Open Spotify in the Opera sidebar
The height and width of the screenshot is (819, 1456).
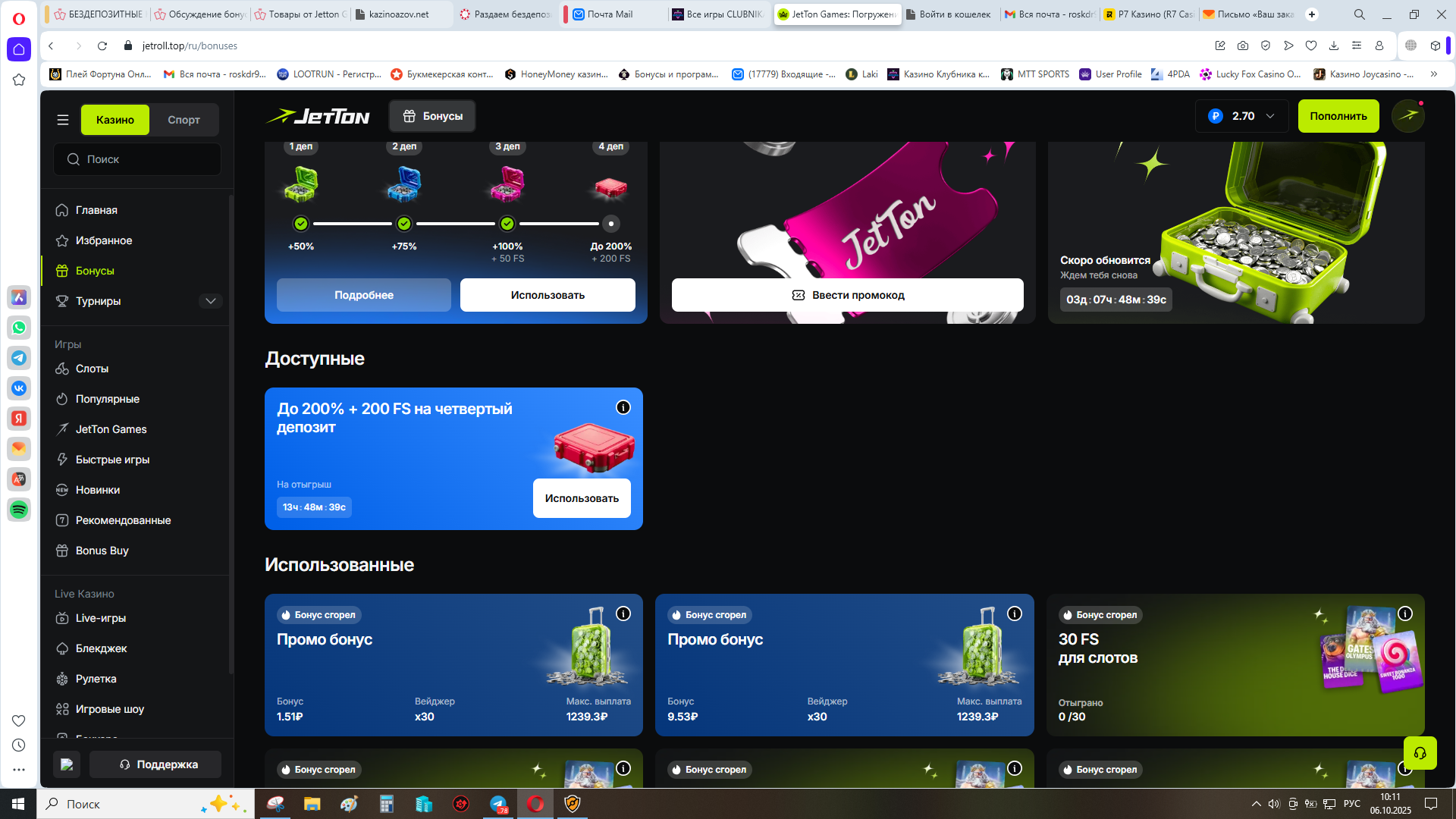point(19,510)
